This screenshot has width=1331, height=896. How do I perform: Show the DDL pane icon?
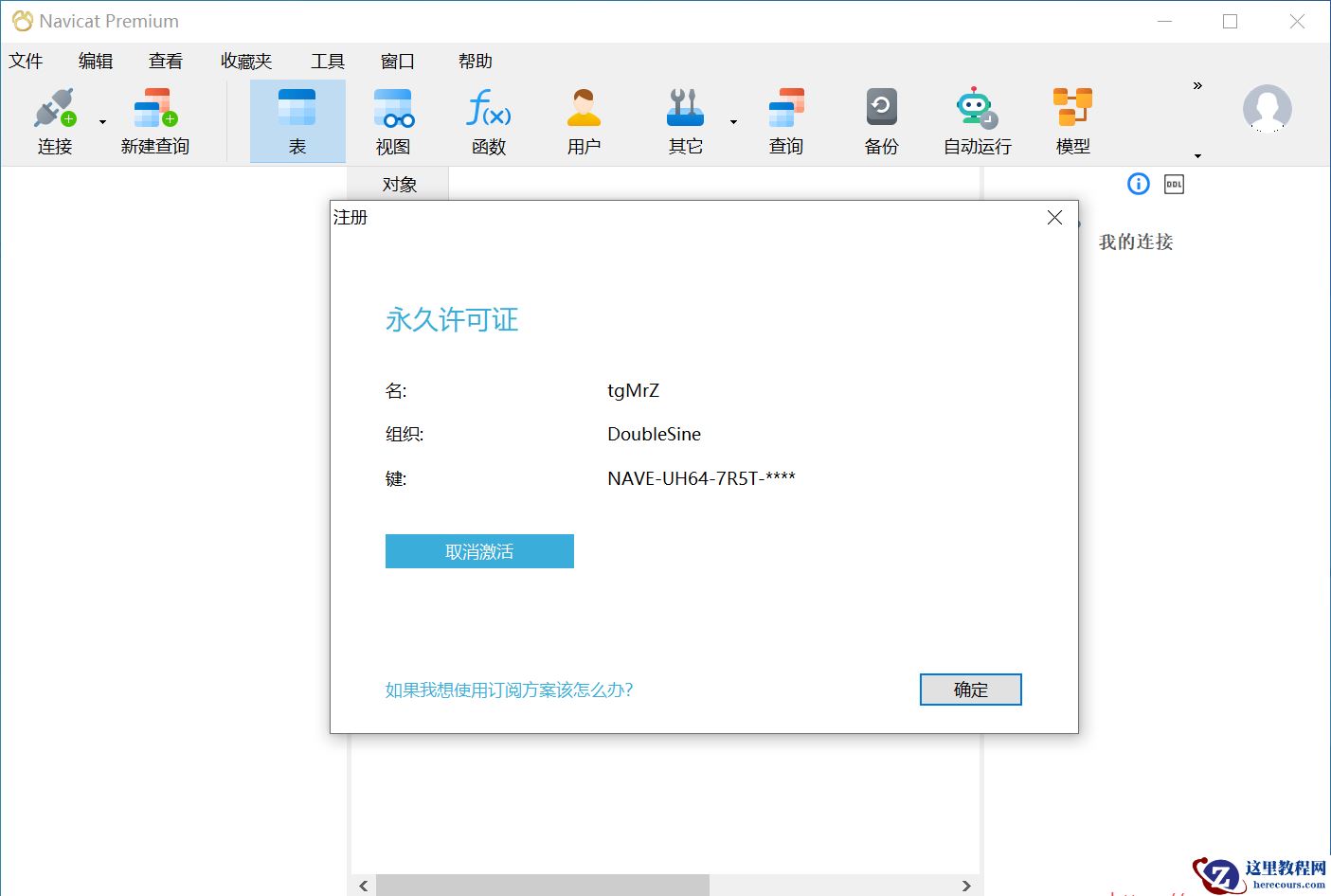click(x=1174, y=184)
